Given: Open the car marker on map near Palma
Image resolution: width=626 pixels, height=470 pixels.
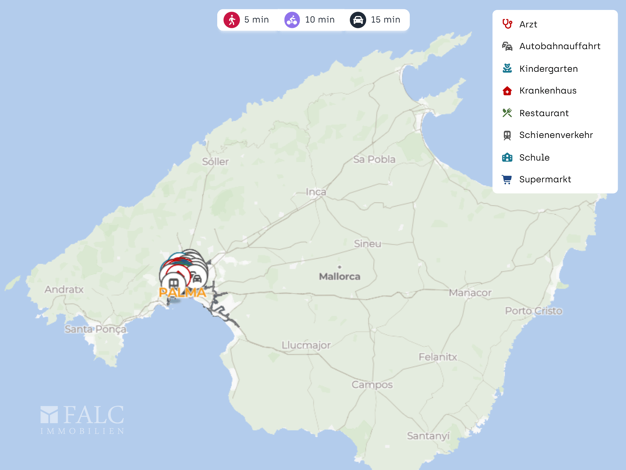Looking at the screenshot, I should click(197, 277).
